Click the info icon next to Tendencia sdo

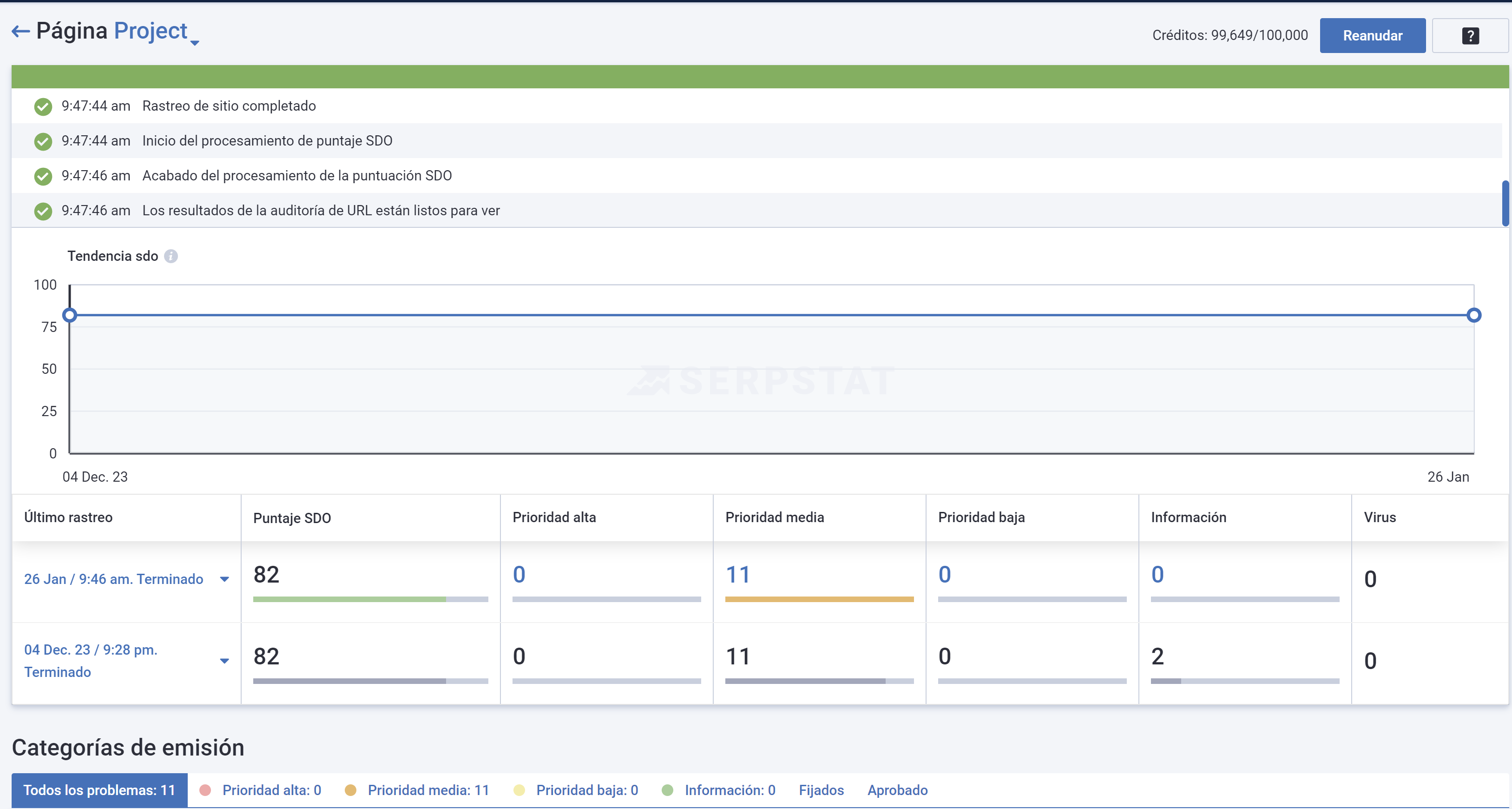click(171, 256)
